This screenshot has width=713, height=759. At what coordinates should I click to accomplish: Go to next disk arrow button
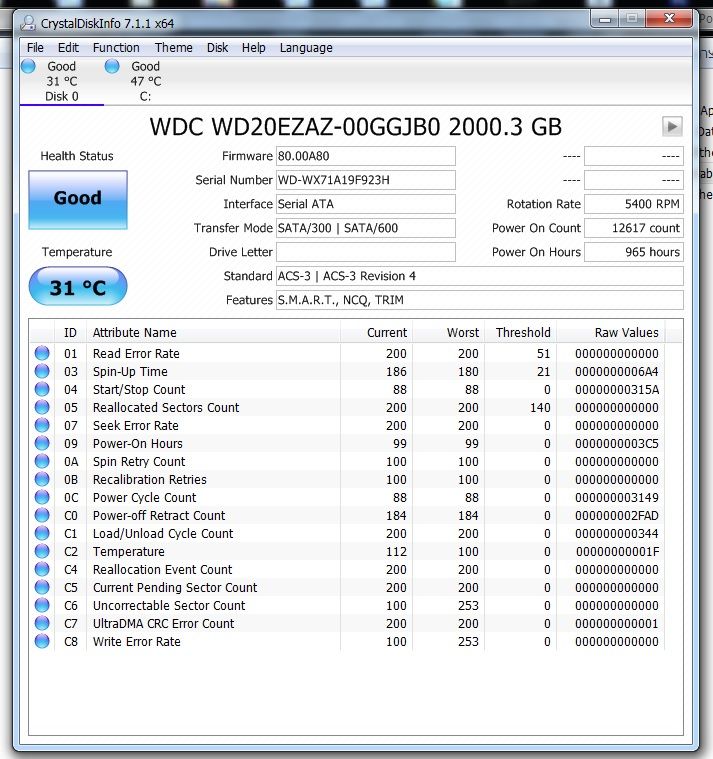click(x=672, y=127)
